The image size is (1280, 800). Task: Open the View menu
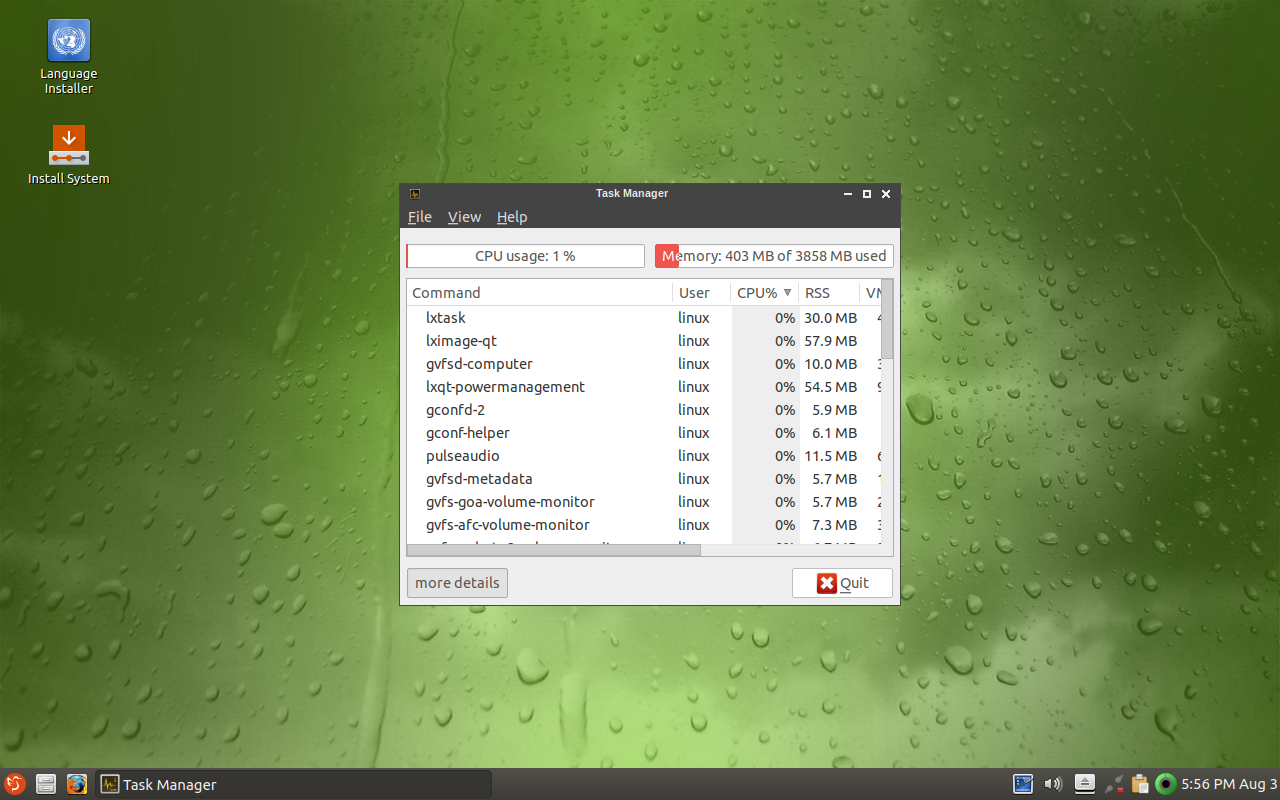coord(464,217)
